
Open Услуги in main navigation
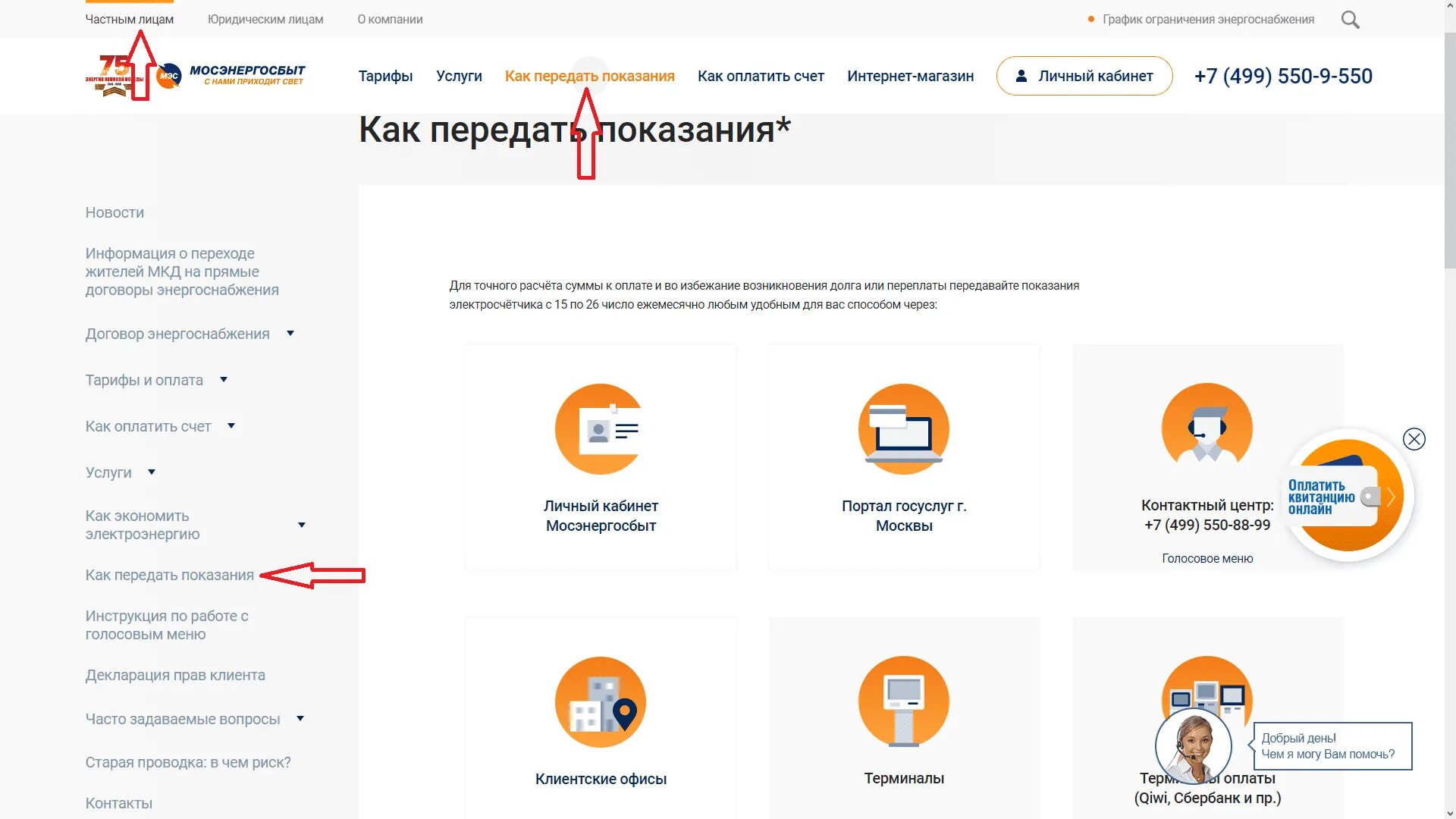click(459, 76)
